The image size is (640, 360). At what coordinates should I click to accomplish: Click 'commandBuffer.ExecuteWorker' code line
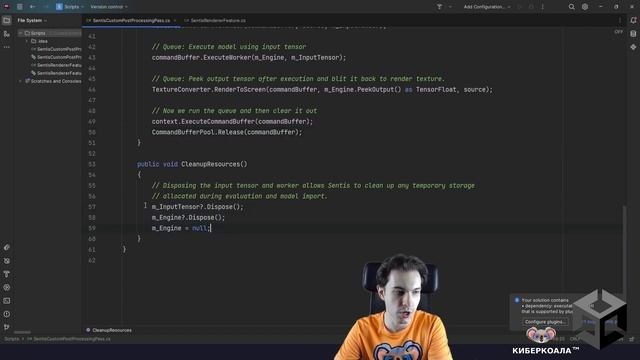click(x=249, y=58)
